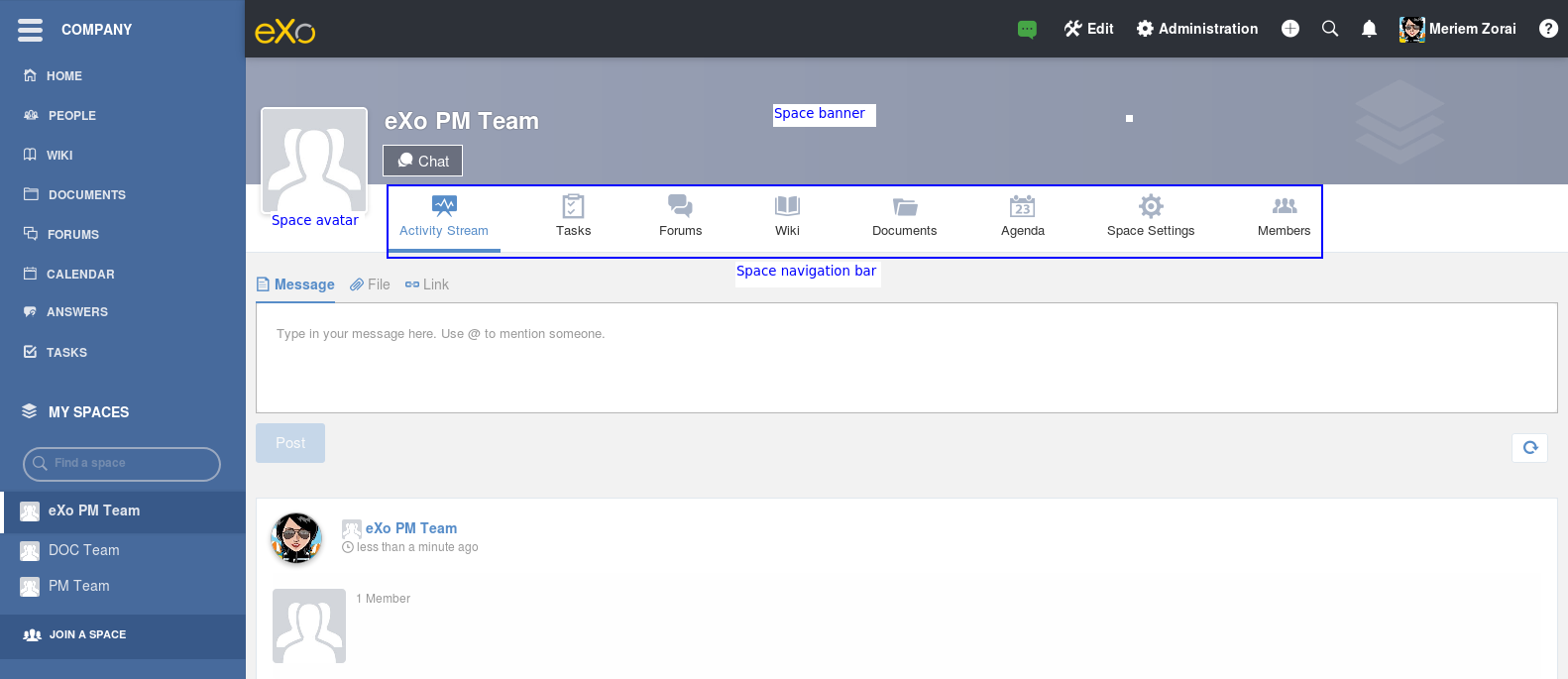Open the Administration menu

[x=1197, y=29]
